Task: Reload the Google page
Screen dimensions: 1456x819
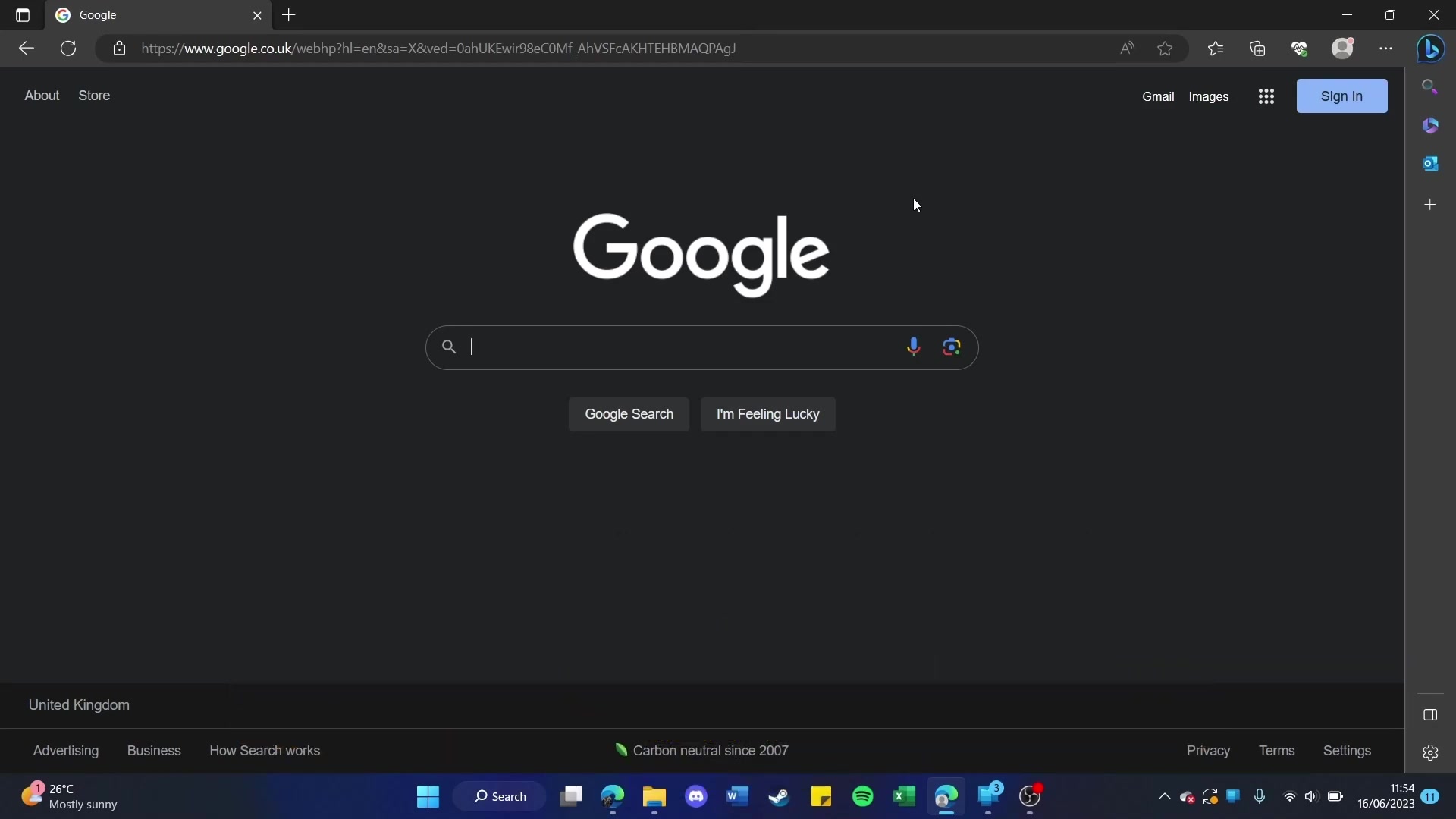Action: tap(68, 49)
